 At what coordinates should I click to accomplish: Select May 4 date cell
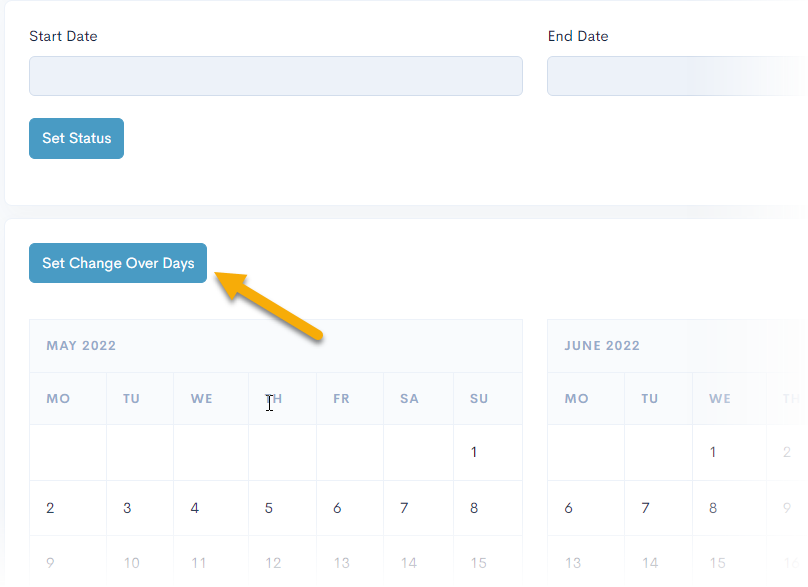pyautogui.click(x=195, y=508)
